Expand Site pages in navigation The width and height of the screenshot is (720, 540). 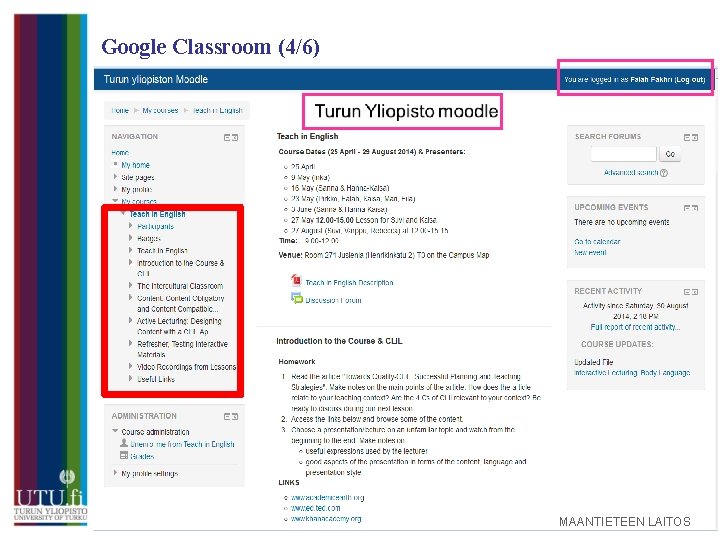coord(115,177)
